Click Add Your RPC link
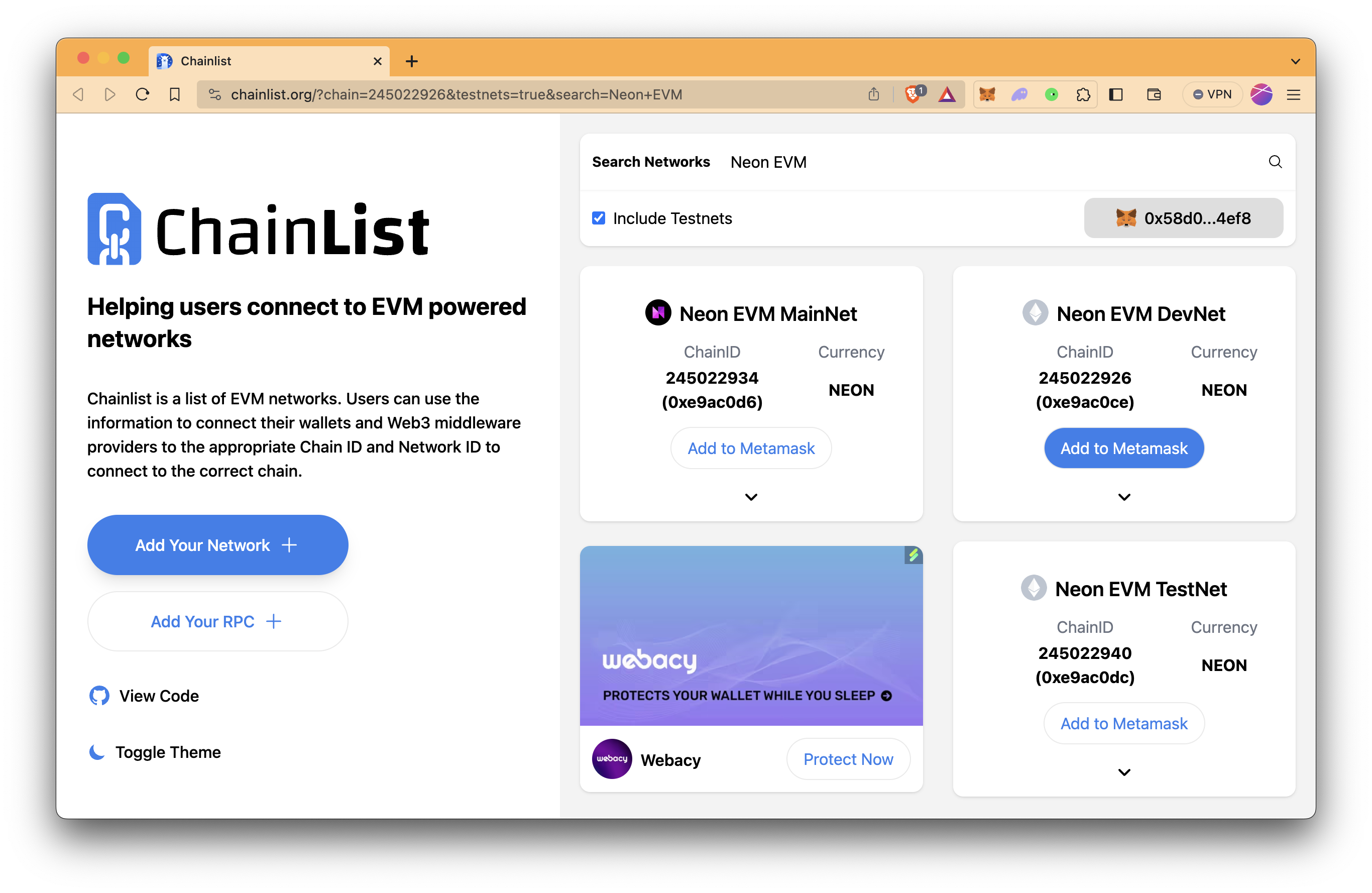Viewport: 1372px width, 893px height. 217,621
